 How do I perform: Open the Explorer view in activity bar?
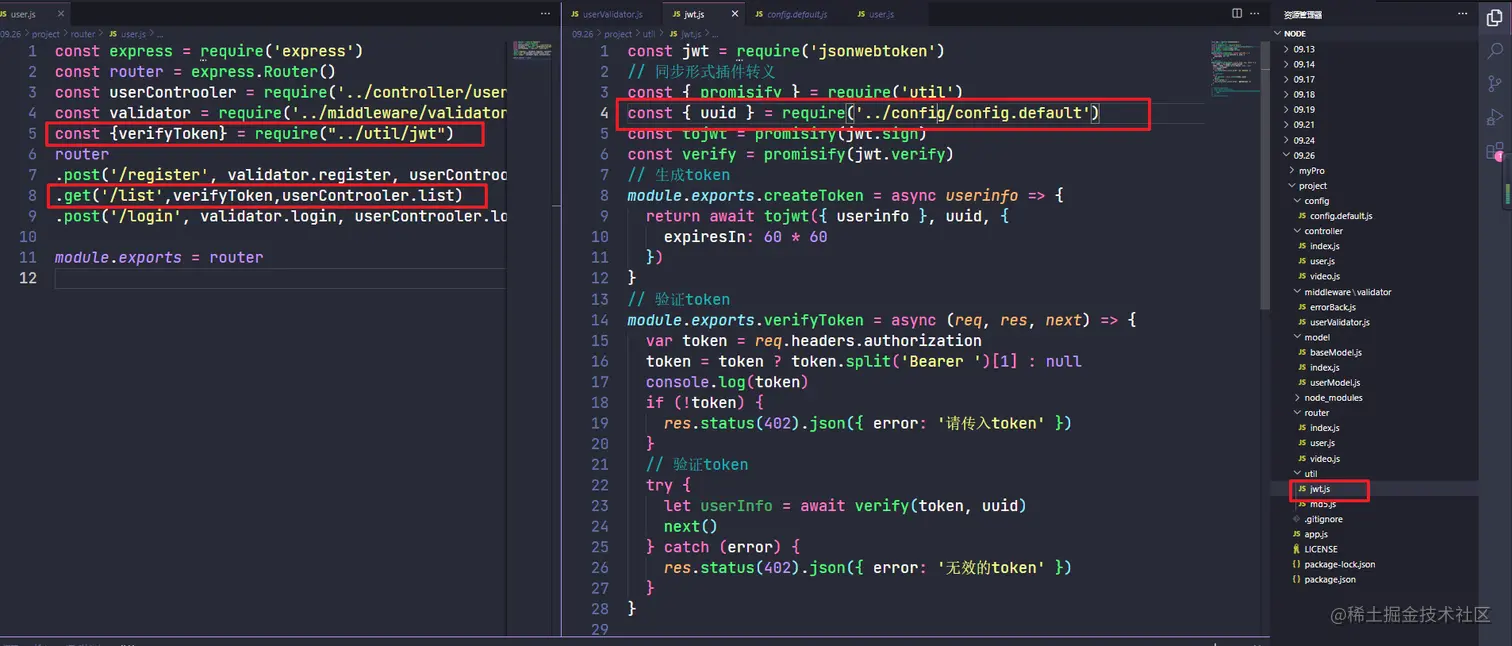pos(1494,17)
